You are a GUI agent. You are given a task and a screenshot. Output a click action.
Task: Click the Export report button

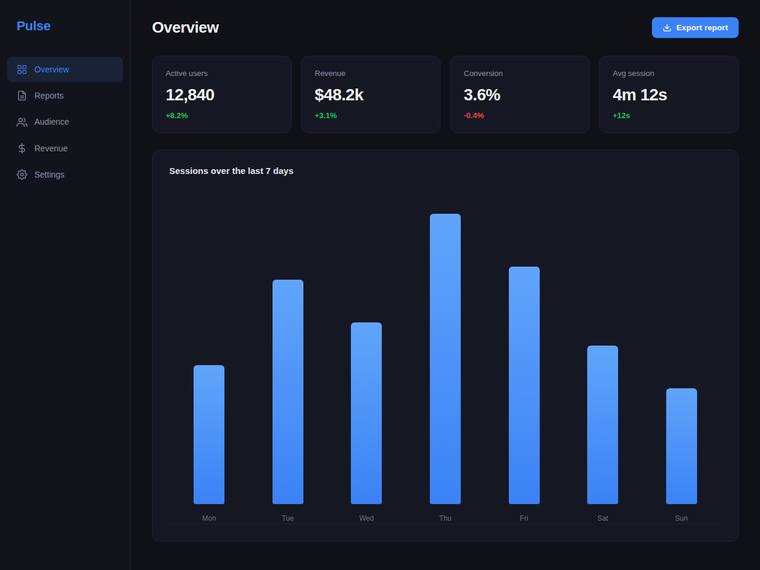pos(695,28)
